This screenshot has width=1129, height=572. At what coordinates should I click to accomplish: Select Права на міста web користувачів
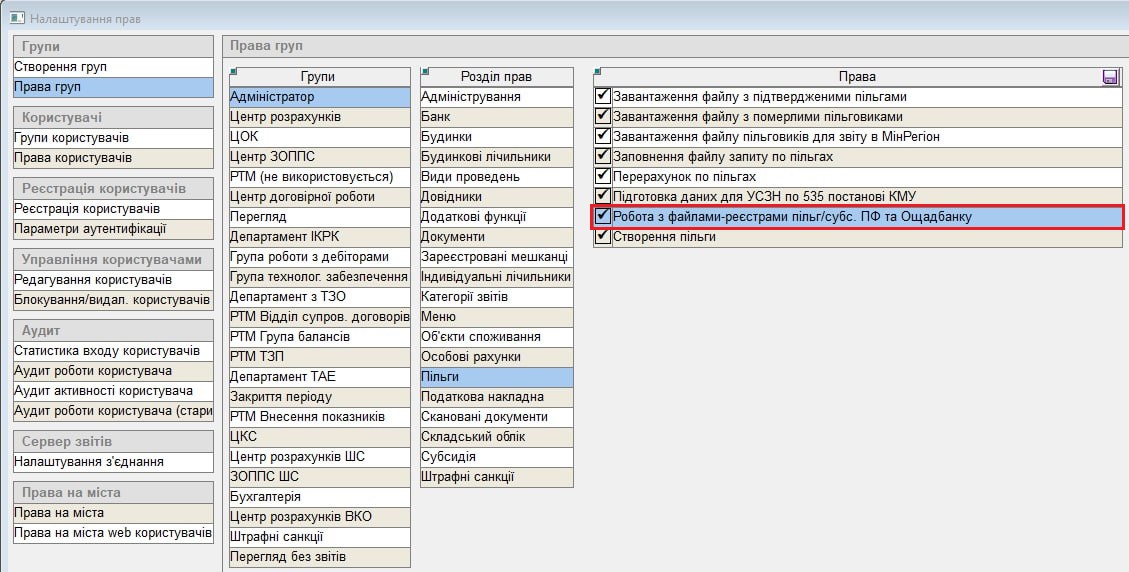click(113, 533)
